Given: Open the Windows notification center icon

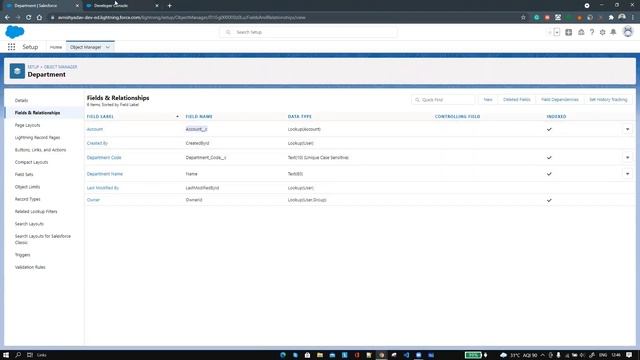Looking at the screenshot, I should [x=629, y=355].
